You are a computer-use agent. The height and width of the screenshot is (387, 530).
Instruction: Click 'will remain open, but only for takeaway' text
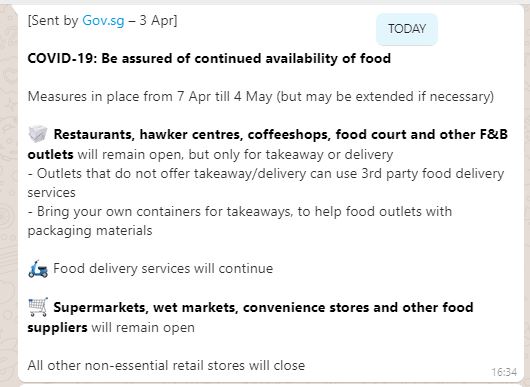pos(235,154)
